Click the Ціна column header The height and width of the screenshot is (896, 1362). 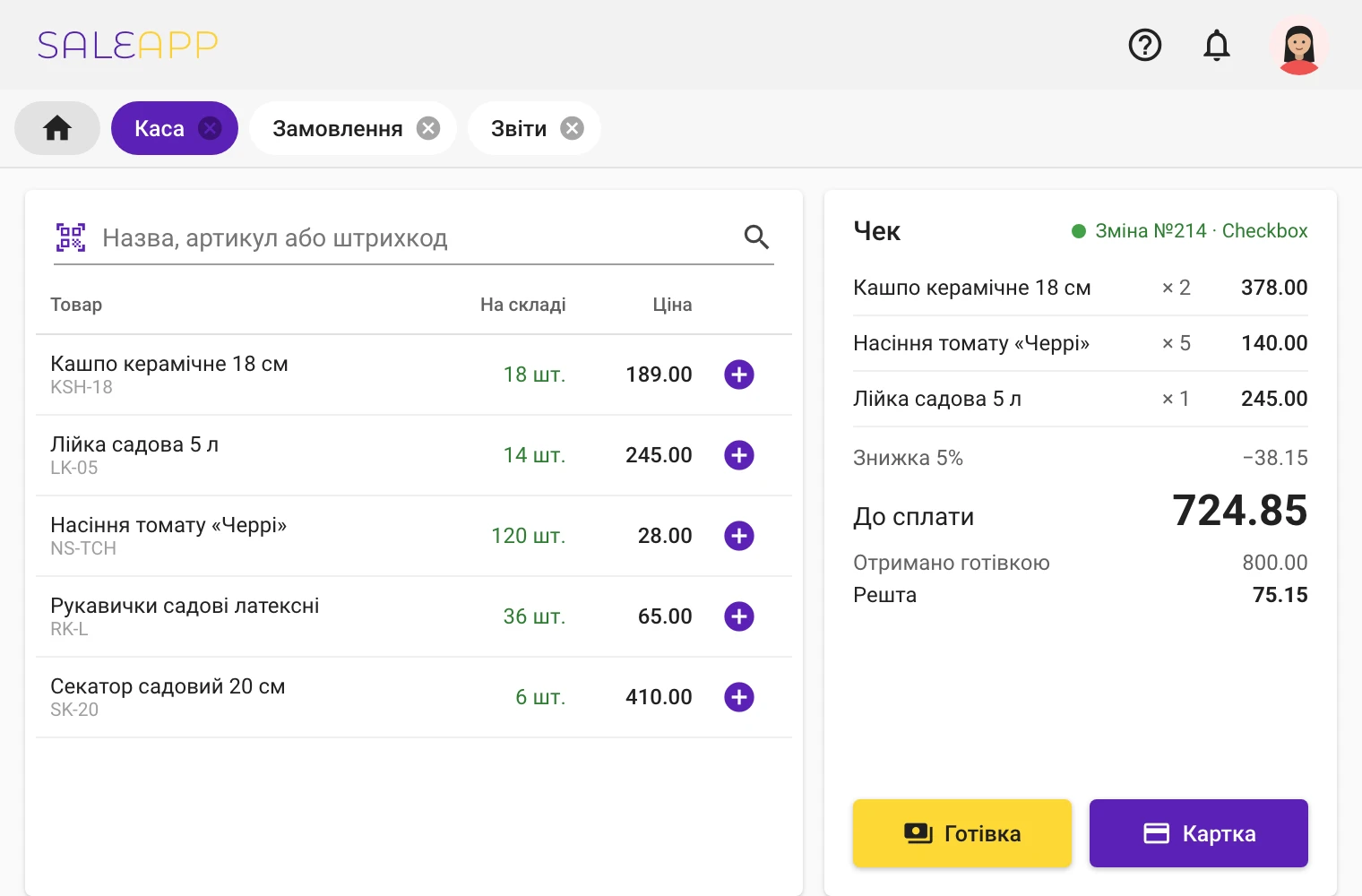point(672,305)
